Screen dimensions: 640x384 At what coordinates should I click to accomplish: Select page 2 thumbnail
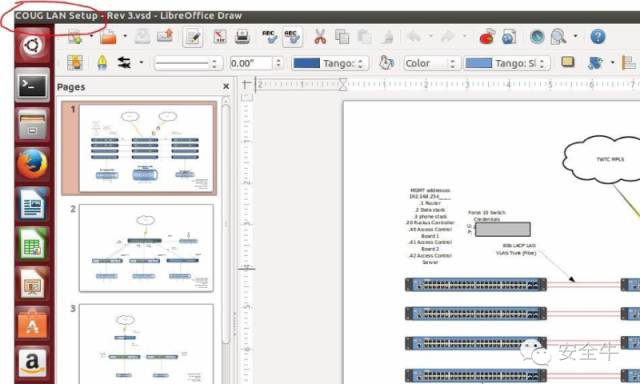[146, 248]
